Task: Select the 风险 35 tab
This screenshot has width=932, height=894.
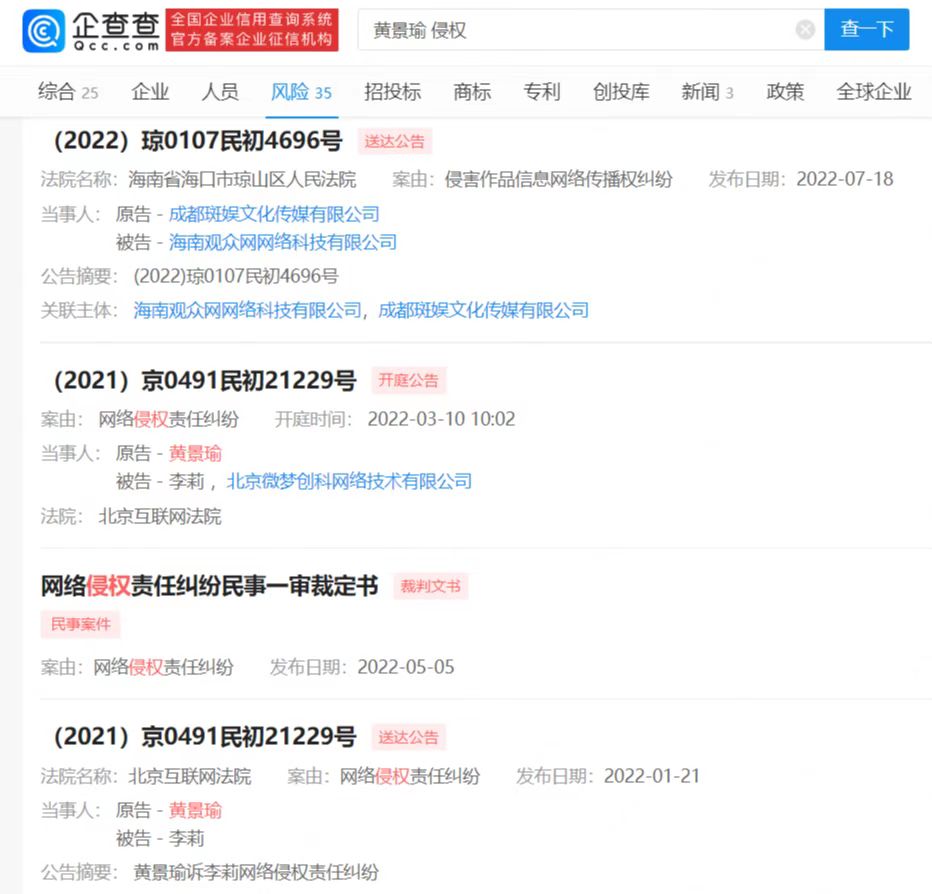Action: pyautogui.click(x=301, y=92)
